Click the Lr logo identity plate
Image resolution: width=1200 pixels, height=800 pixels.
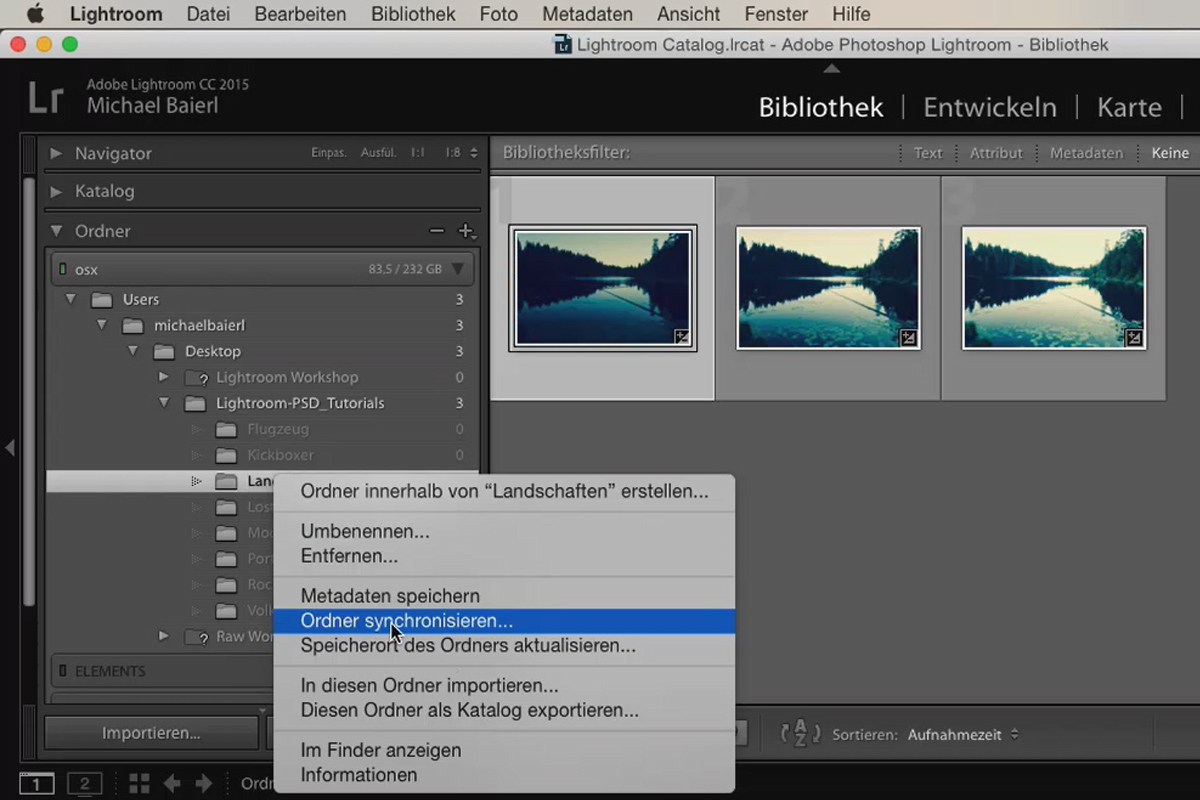click(x=46, y=98)
